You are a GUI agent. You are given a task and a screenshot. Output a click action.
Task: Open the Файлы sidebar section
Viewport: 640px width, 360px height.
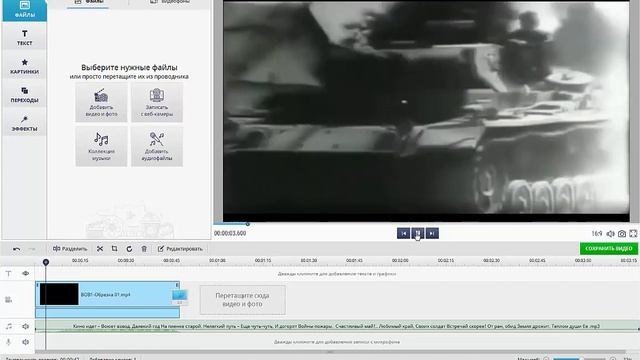tap(24, 10)
